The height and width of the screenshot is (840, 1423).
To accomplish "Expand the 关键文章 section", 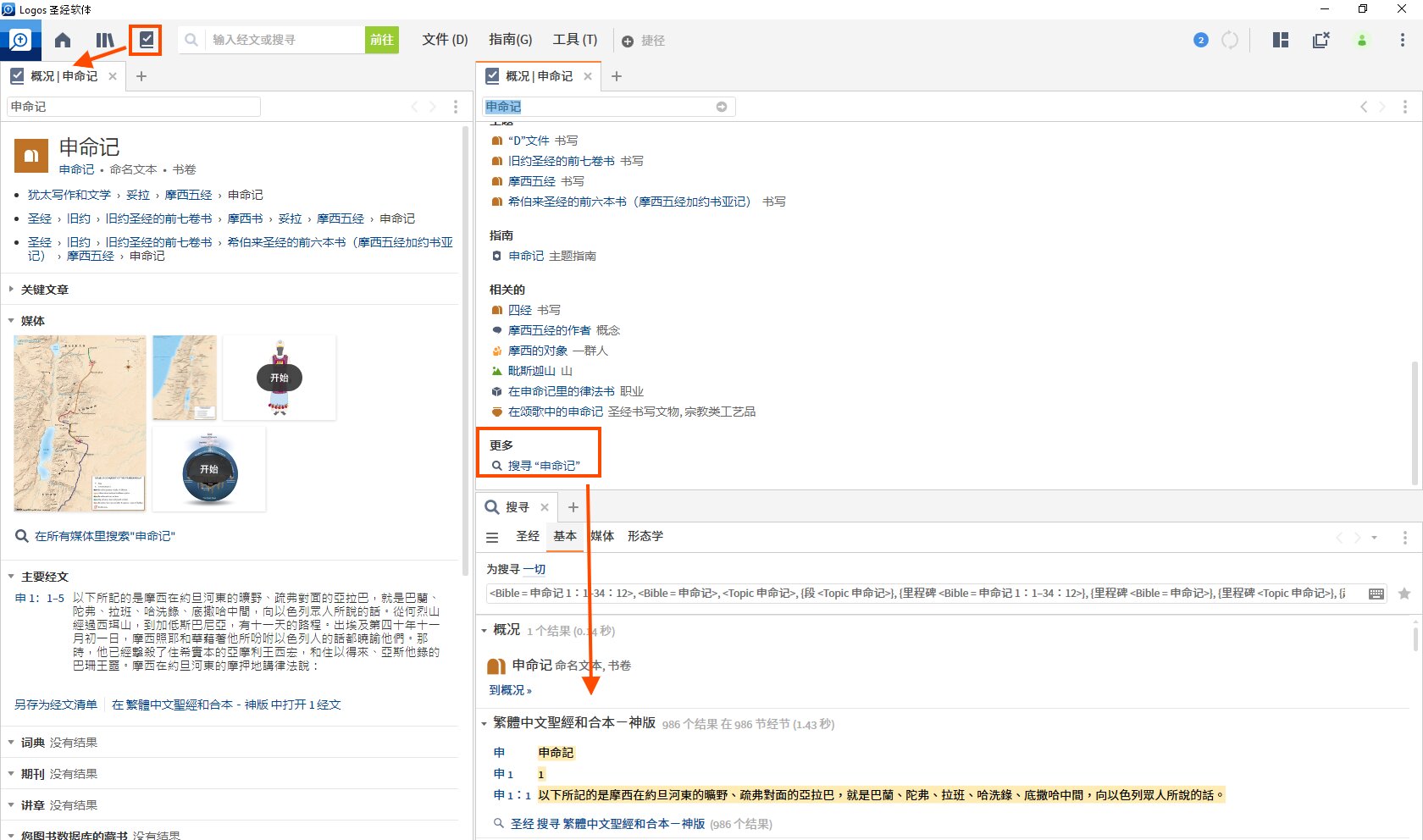I will click(45, 290).
